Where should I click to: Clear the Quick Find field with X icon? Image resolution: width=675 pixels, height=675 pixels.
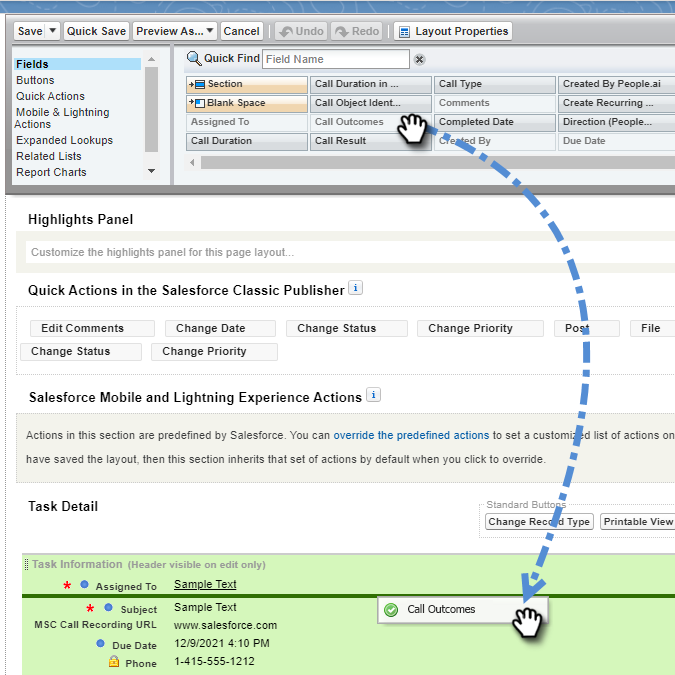(419, 59)
